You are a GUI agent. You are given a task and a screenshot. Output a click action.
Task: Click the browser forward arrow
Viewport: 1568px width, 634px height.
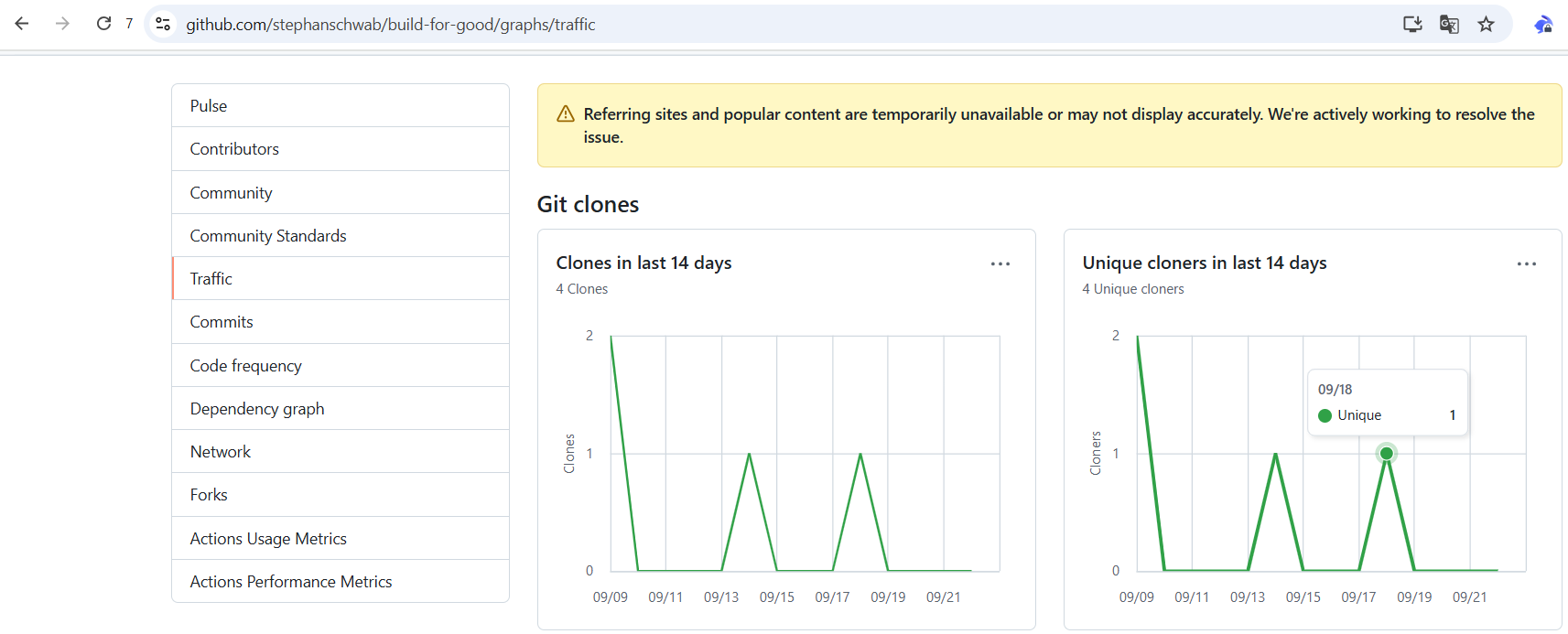tap(62, 24)
